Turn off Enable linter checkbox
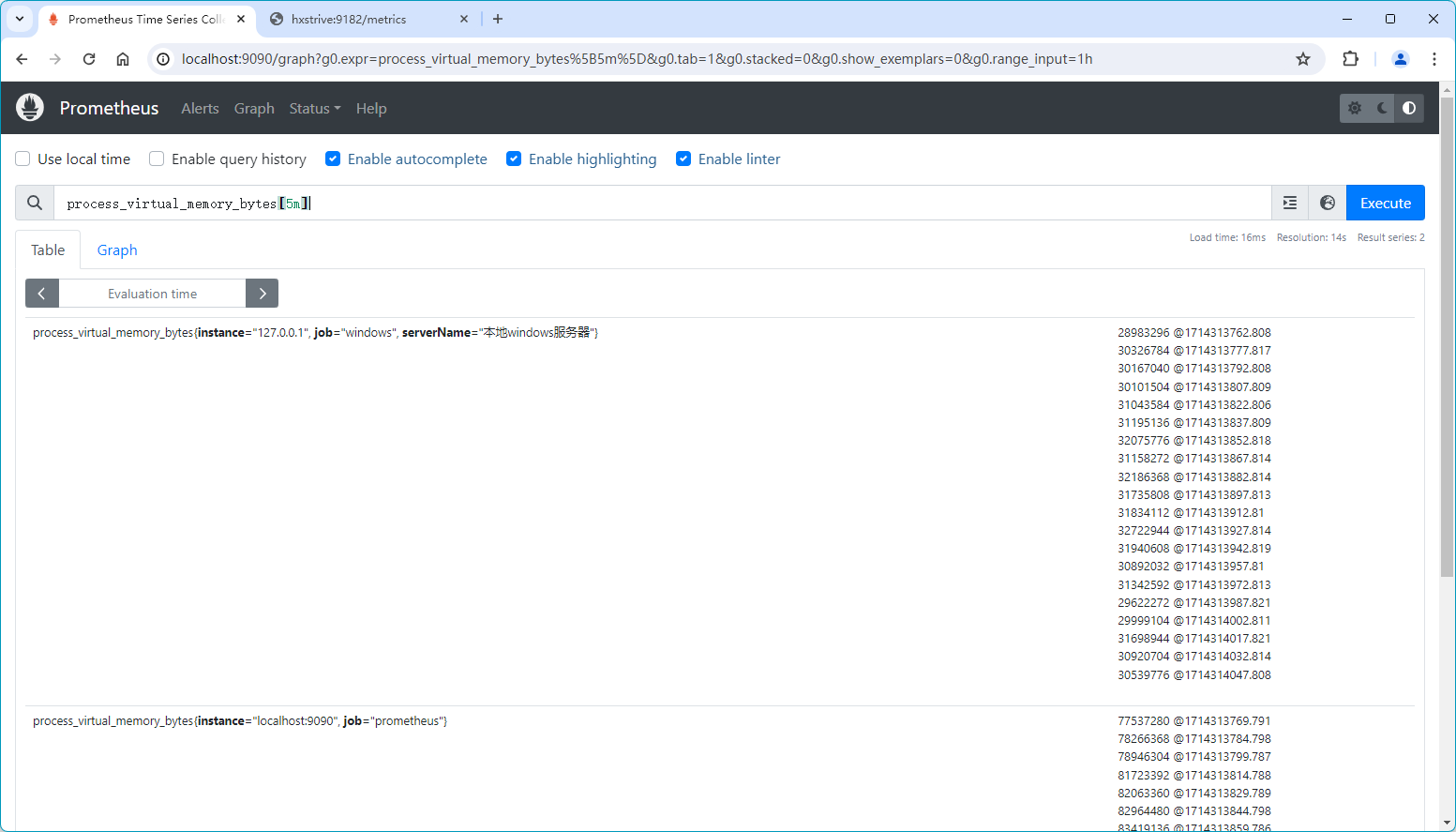Viewport: 1456px width, 832px height. coord(683,159)
